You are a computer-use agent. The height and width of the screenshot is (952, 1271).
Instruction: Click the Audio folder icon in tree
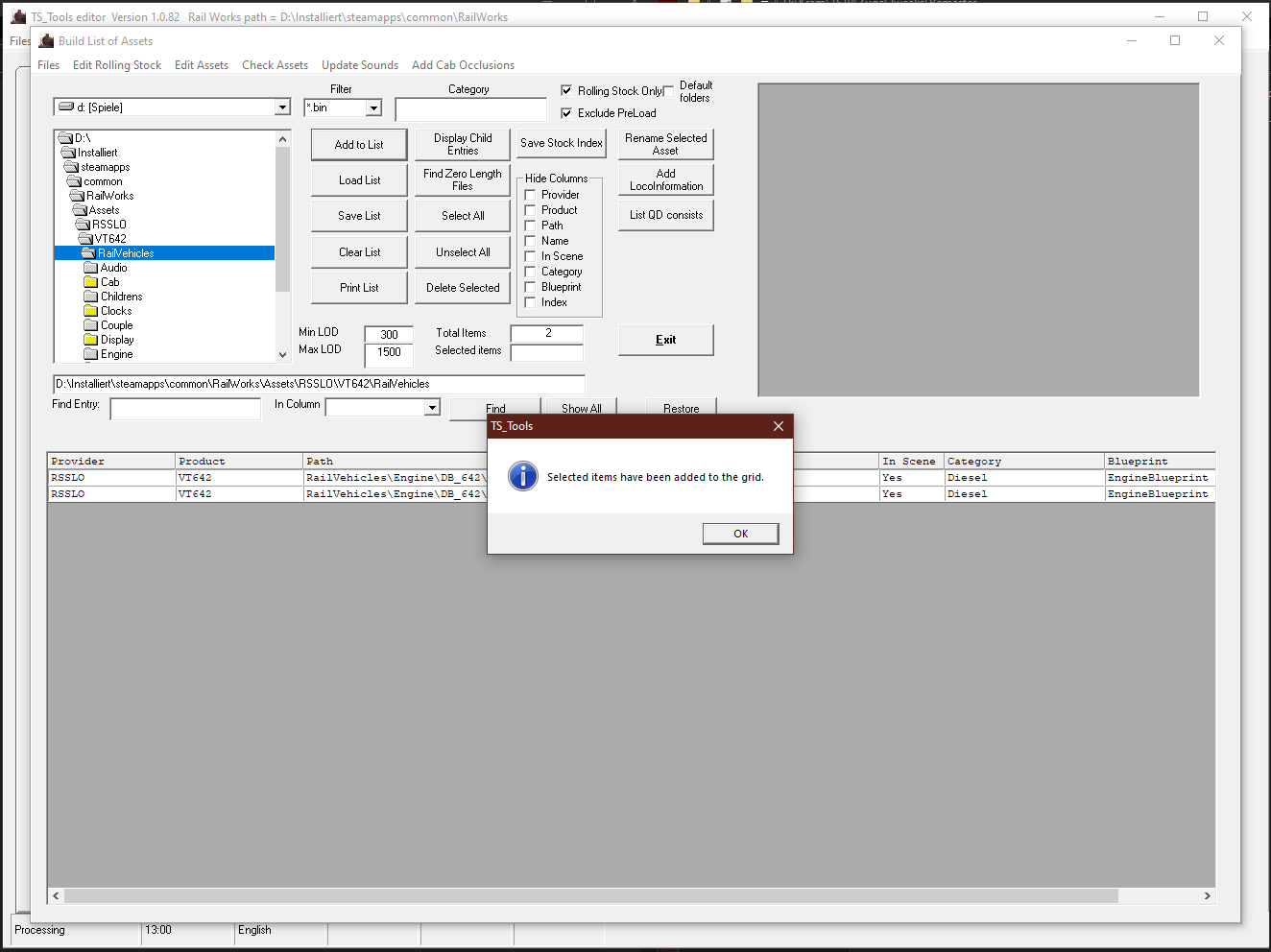tap(90, 268)
